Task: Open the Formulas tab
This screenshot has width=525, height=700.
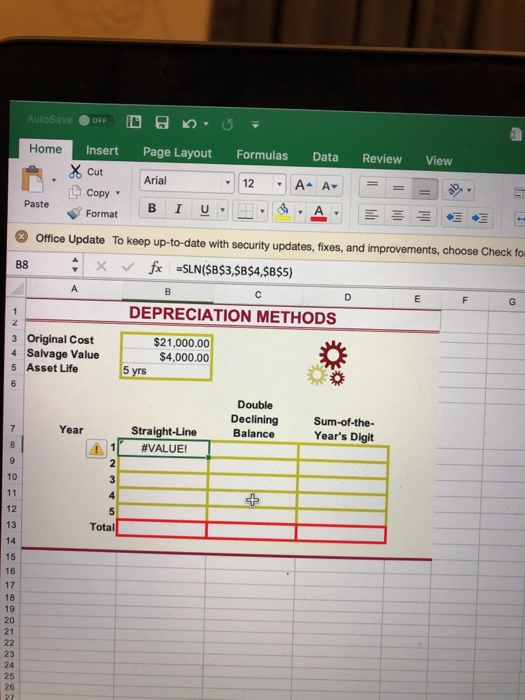Action: point(262,155)
